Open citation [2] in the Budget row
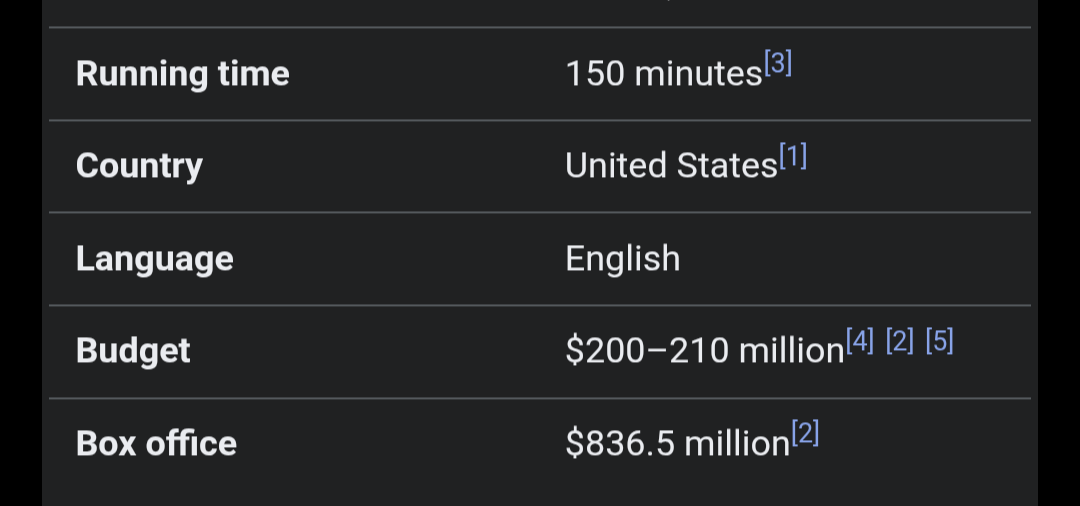 [x=900, y=341]
